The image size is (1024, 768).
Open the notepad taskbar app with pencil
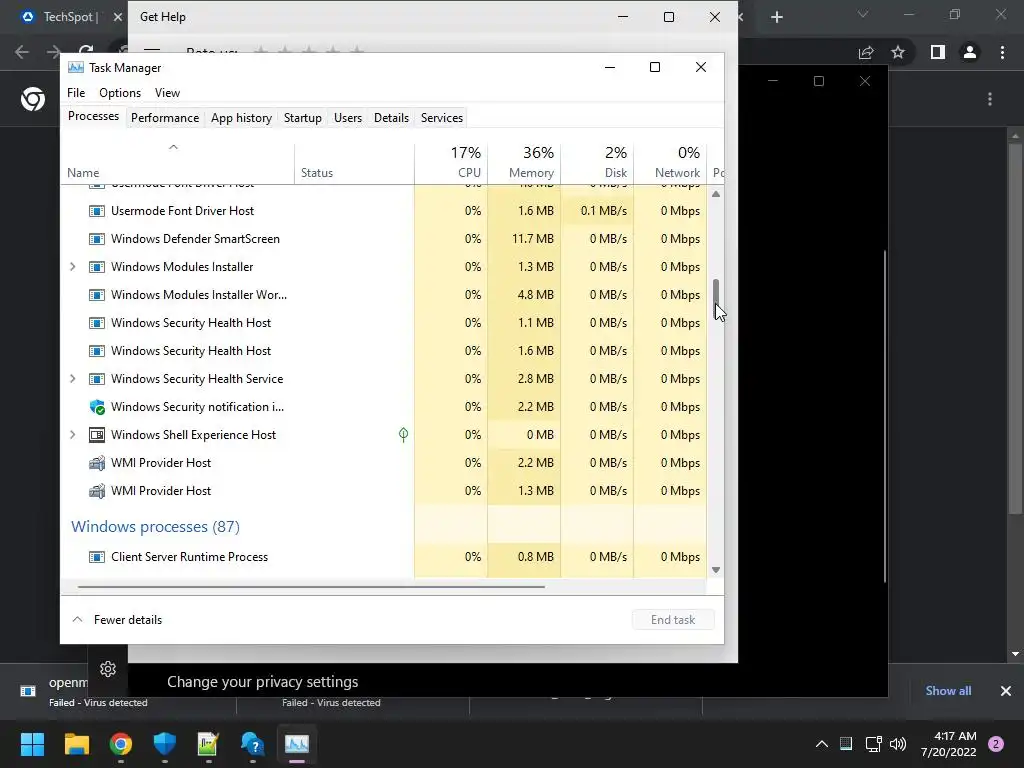tap(208, 744)
